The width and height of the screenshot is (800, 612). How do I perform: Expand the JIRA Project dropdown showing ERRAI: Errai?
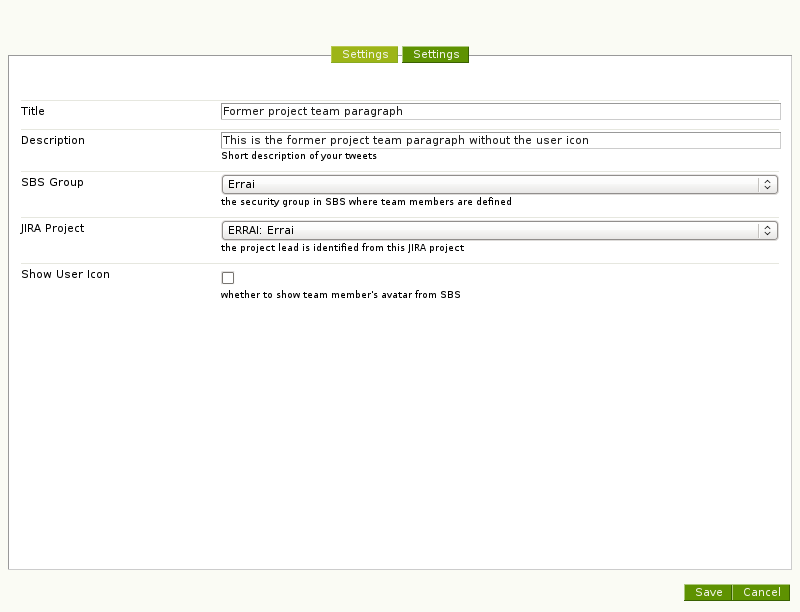490,230
